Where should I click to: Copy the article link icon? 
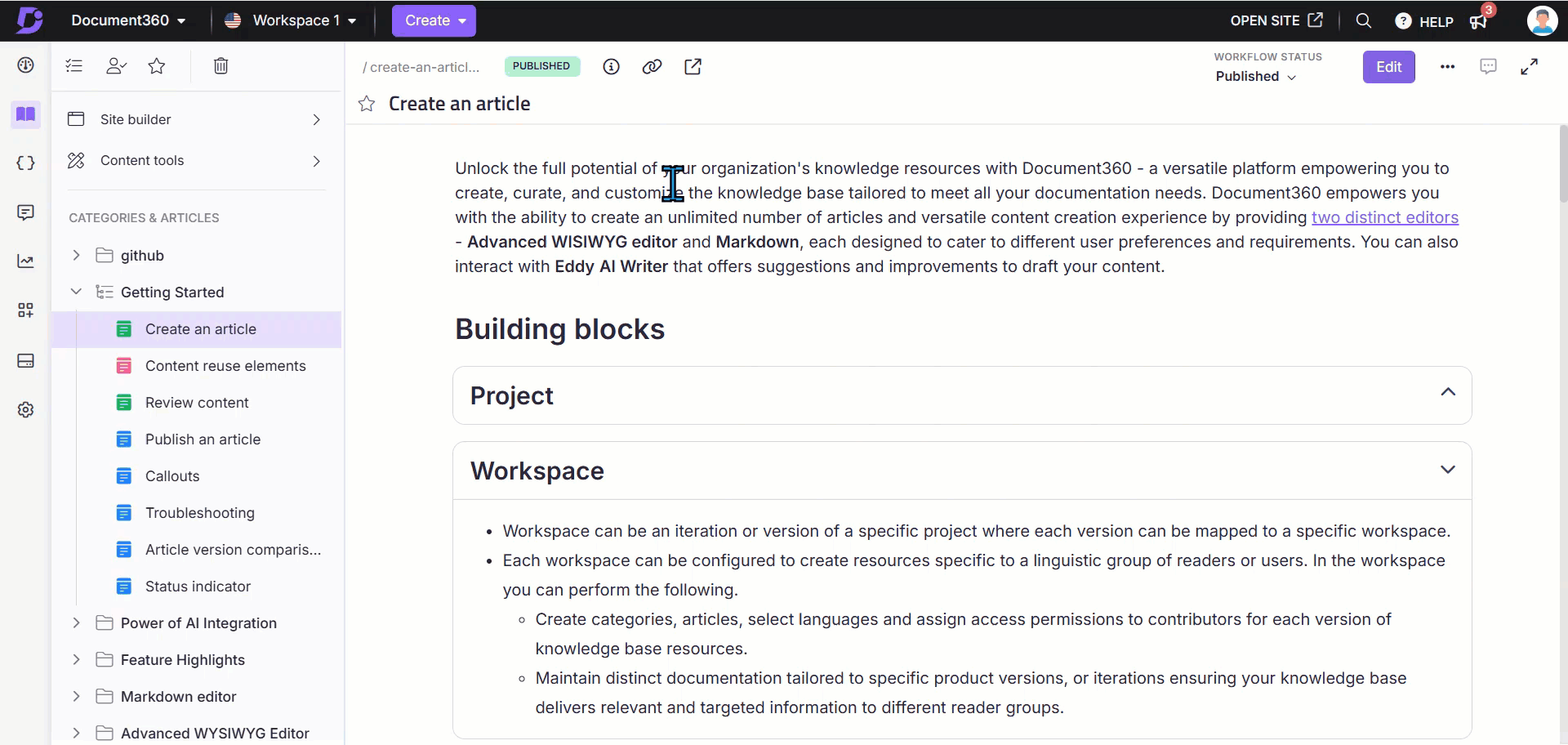click(652, 67)
